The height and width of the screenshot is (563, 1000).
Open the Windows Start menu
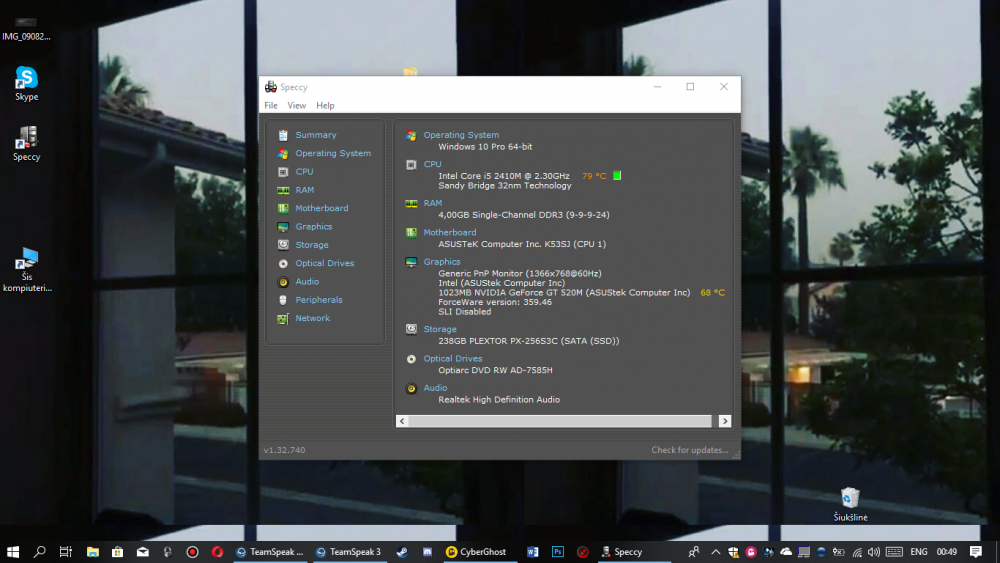(13, 552)
